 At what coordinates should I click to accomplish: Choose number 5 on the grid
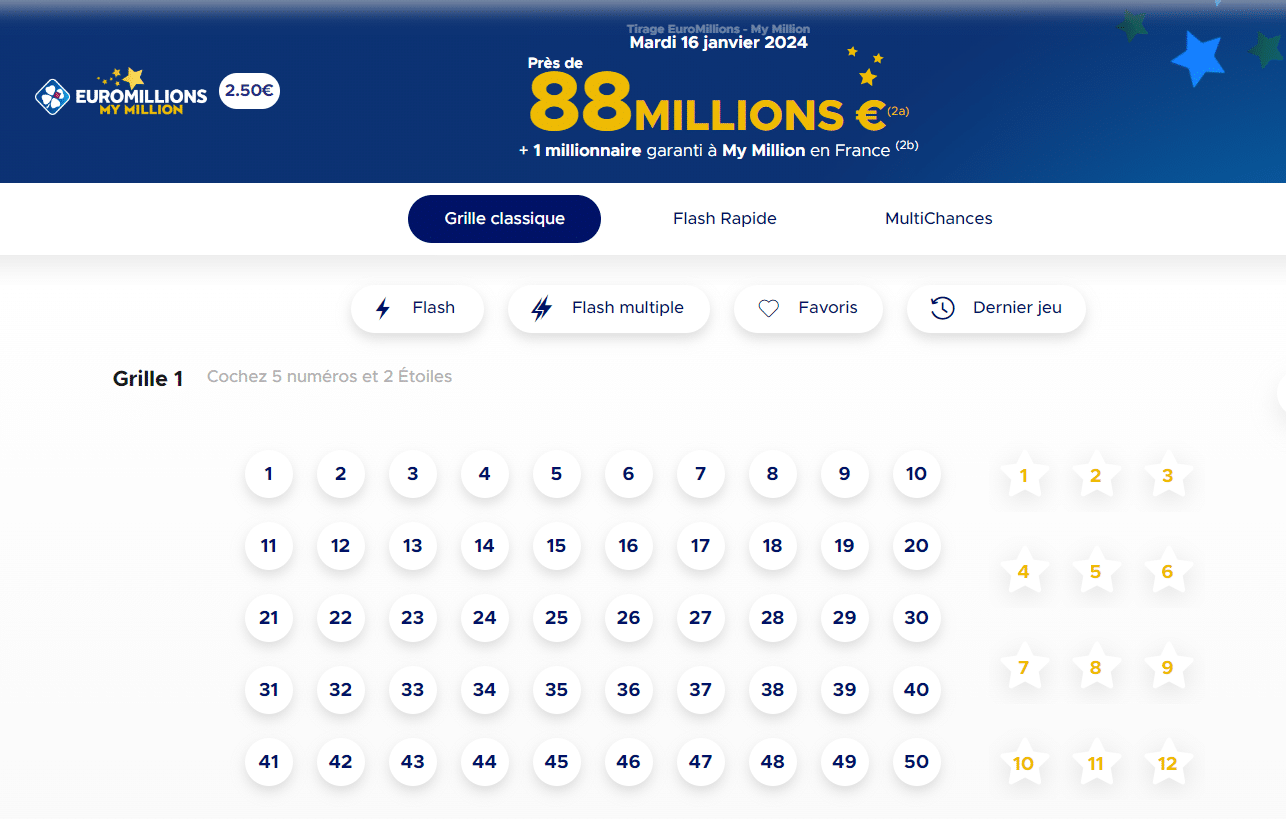(557, 474)
